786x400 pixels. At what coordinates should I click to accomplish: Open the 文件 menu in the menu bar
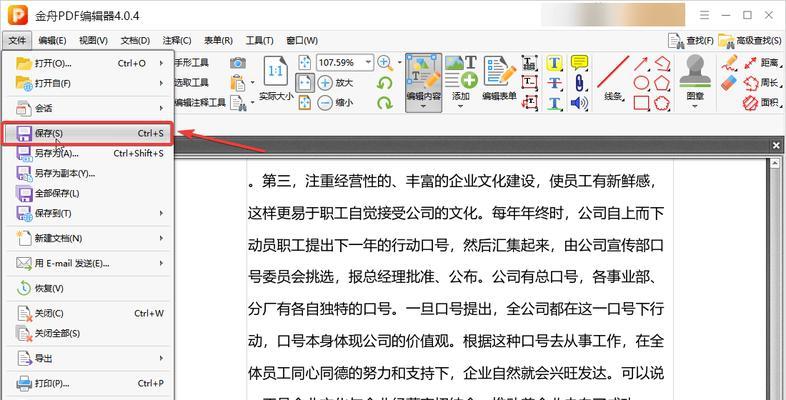17,40
